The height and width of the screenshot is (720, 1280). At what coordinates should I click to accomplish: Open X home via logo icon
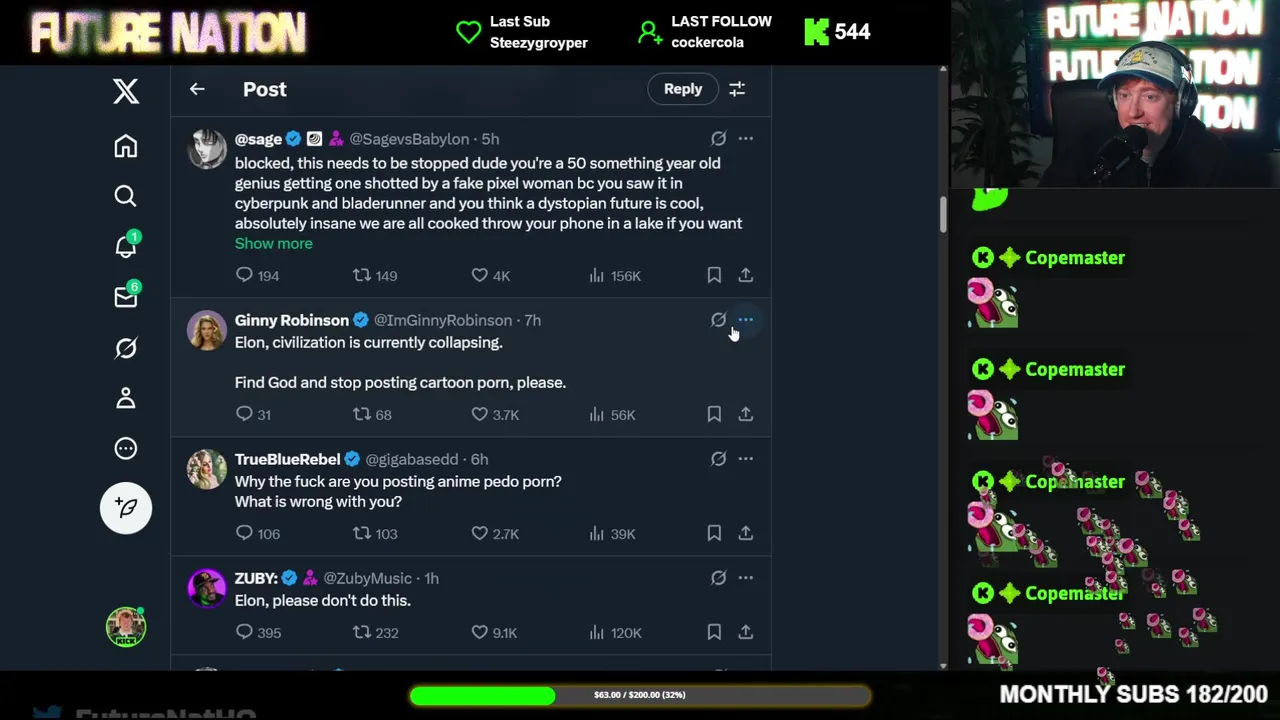click(x=125, y=91)
